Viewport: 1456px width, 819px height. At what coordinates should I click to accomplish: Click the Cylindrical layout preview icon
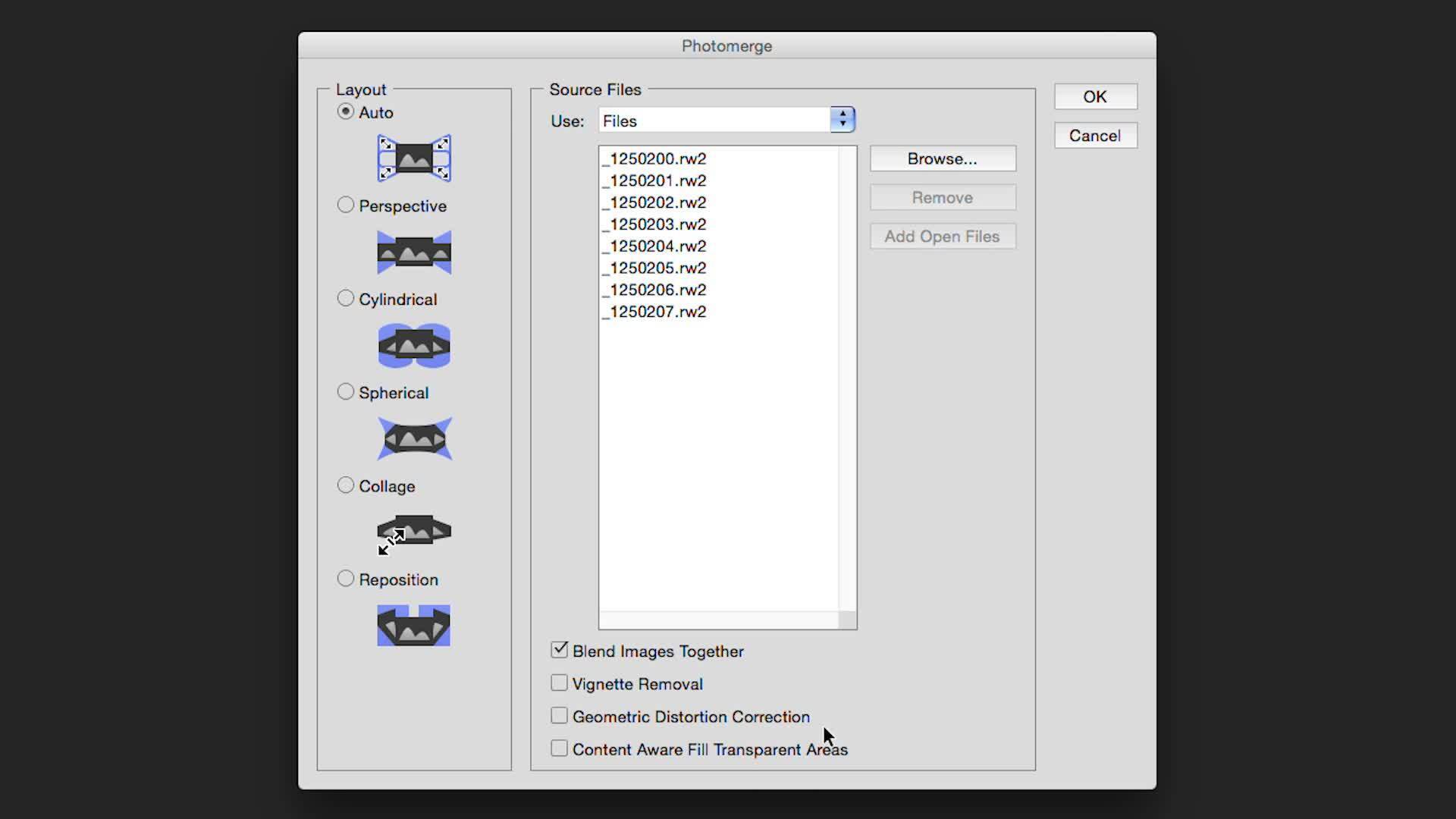(x=414, y=346)
